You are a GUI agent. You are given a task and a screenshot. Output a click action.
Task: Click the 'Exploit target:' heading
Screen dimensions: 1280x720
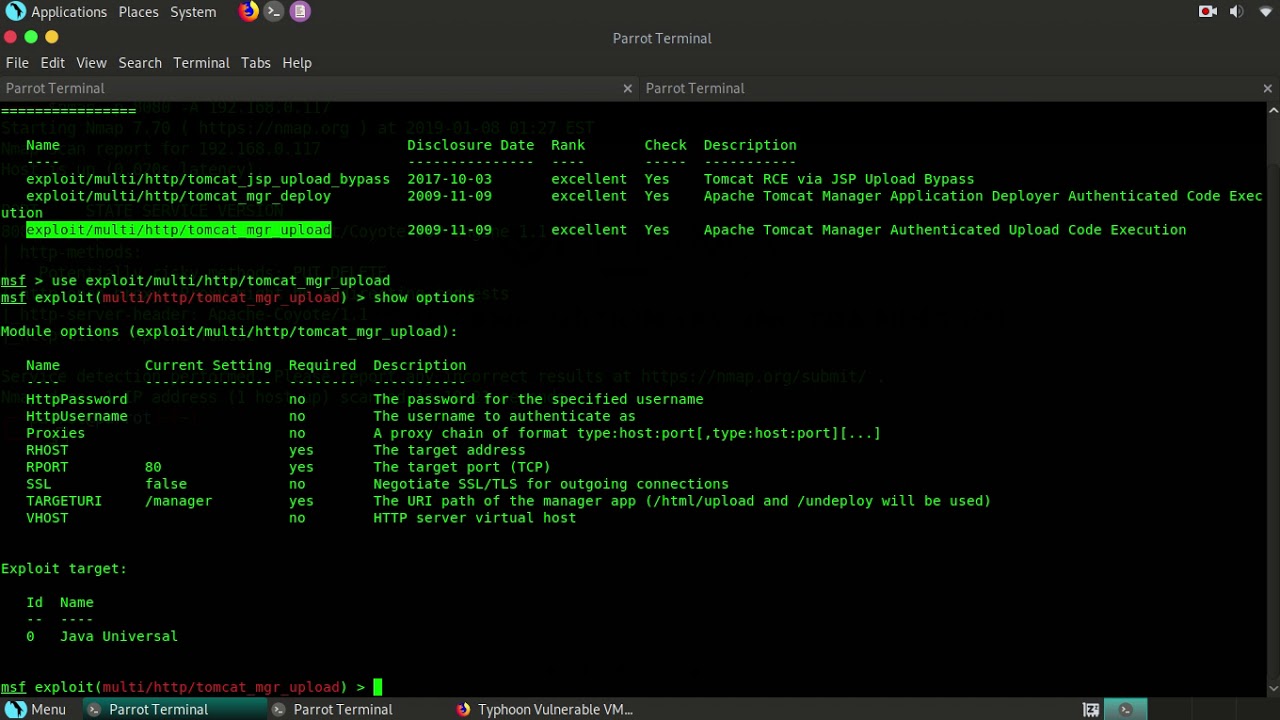coord(64,569)
